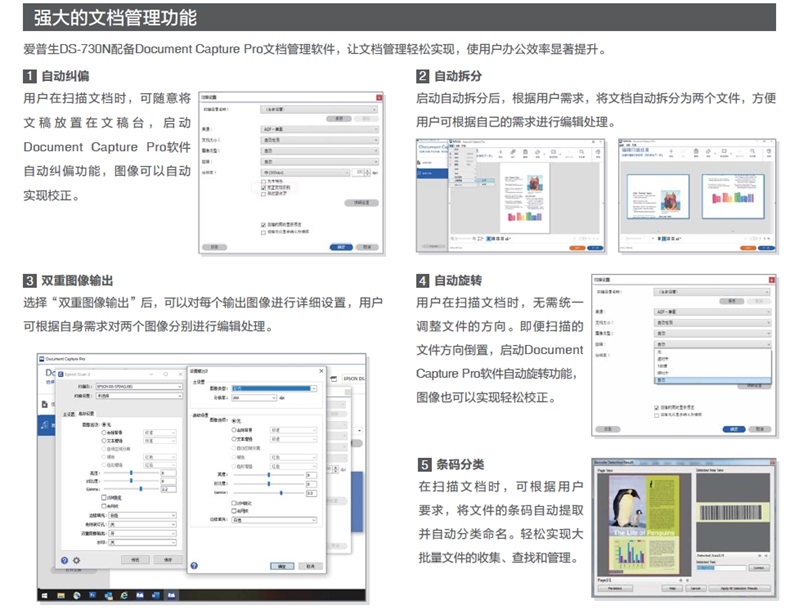790x614 pixels.
Task: Uncheck the ticked skew-correction checkbox in 自动纠偏 dialog
Action: click(x=263, y=187)
